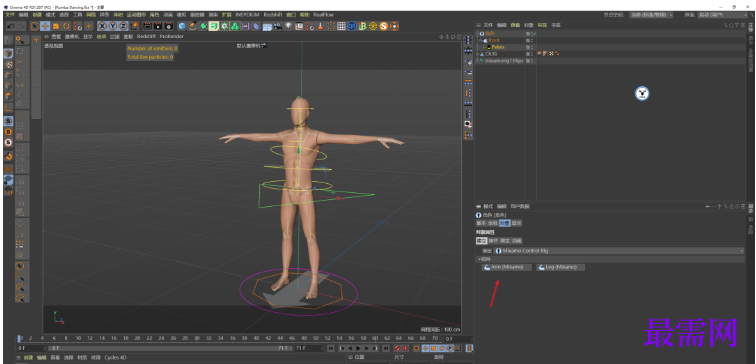This screenshot has width=756, height=364.
Task: Click the Leg (Mixamo) component button
Action: coord(561,267)
